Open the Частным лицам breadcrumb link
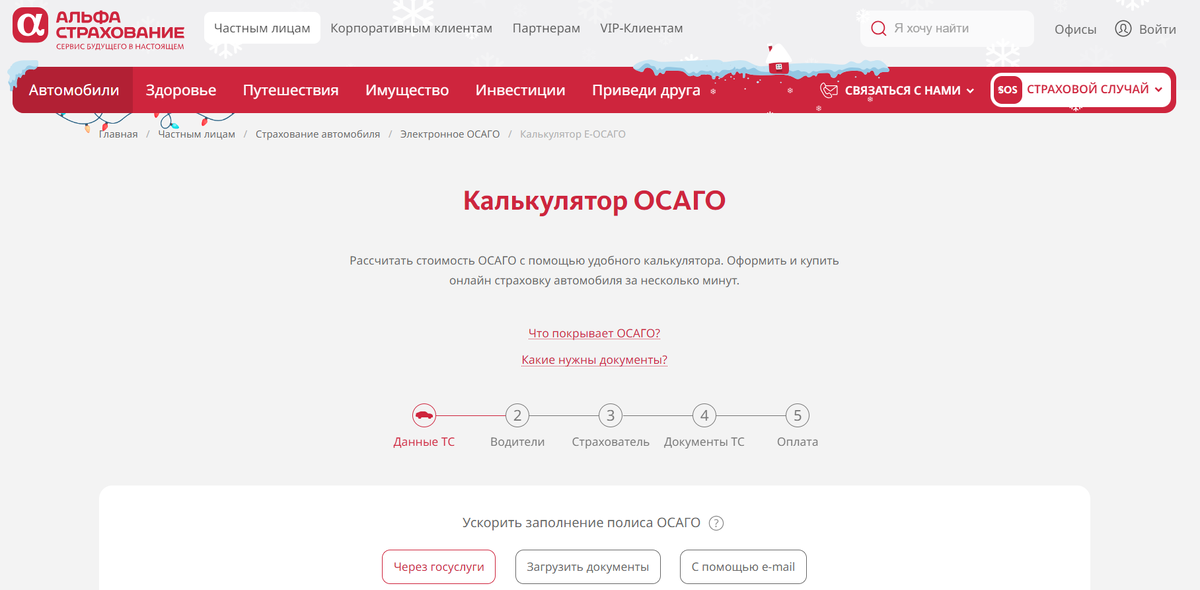Viewport: 1200px width, 590px height. (x=197, y=134)
